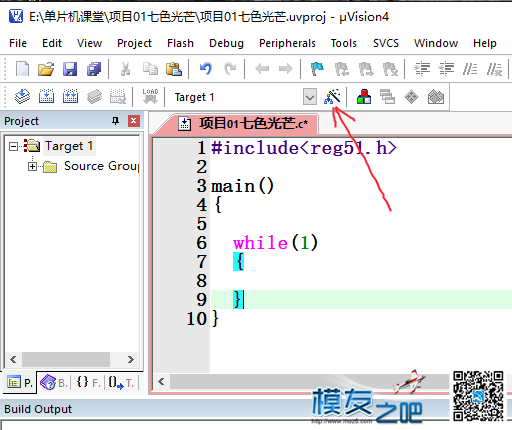Paste from clipboard with Paste icon
The height and width of the screenshot is (430, 512).
(174, 69)
